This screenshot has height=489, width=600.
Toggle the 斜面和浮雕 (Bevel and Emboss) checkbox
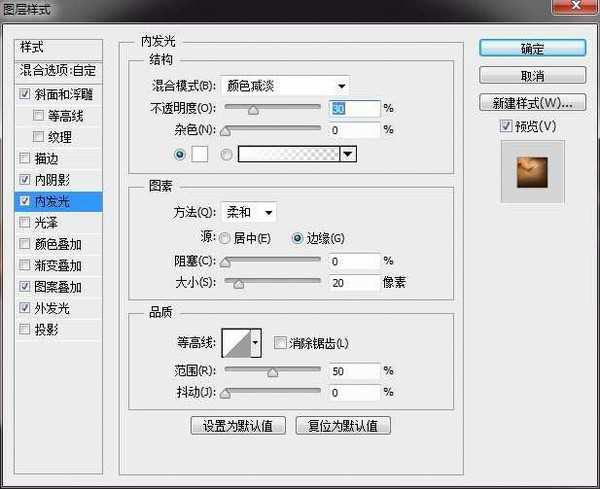(x=25, y=94)
